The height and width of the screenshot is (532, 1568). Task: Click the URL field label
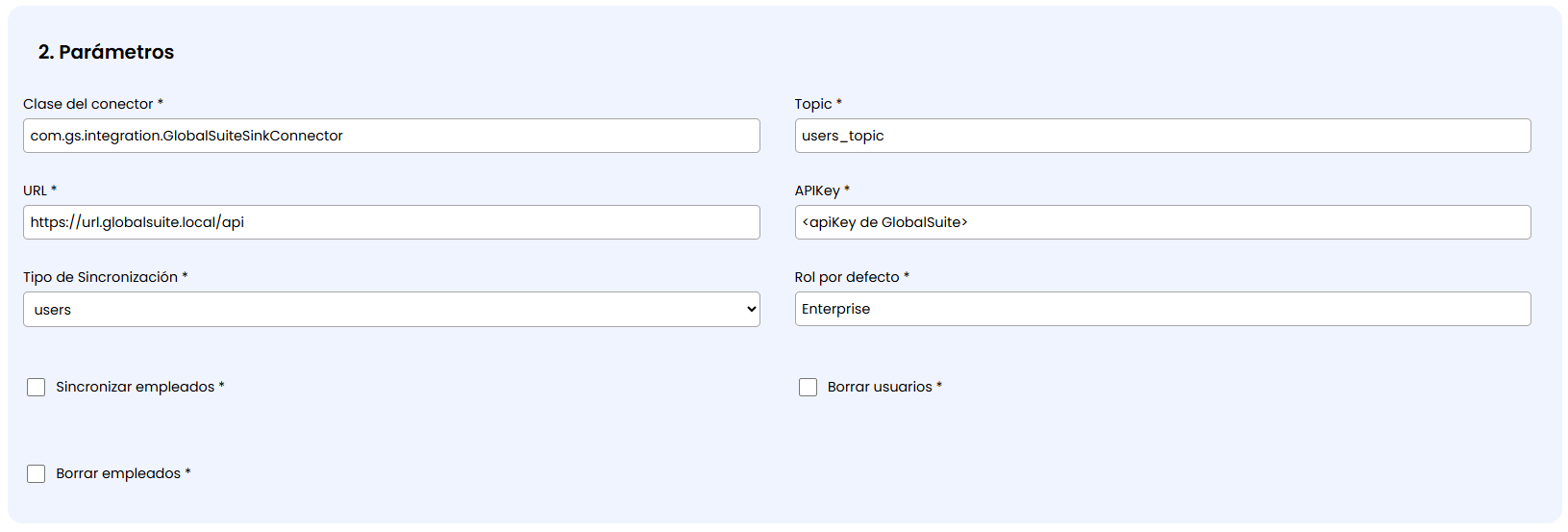point(36,190)
